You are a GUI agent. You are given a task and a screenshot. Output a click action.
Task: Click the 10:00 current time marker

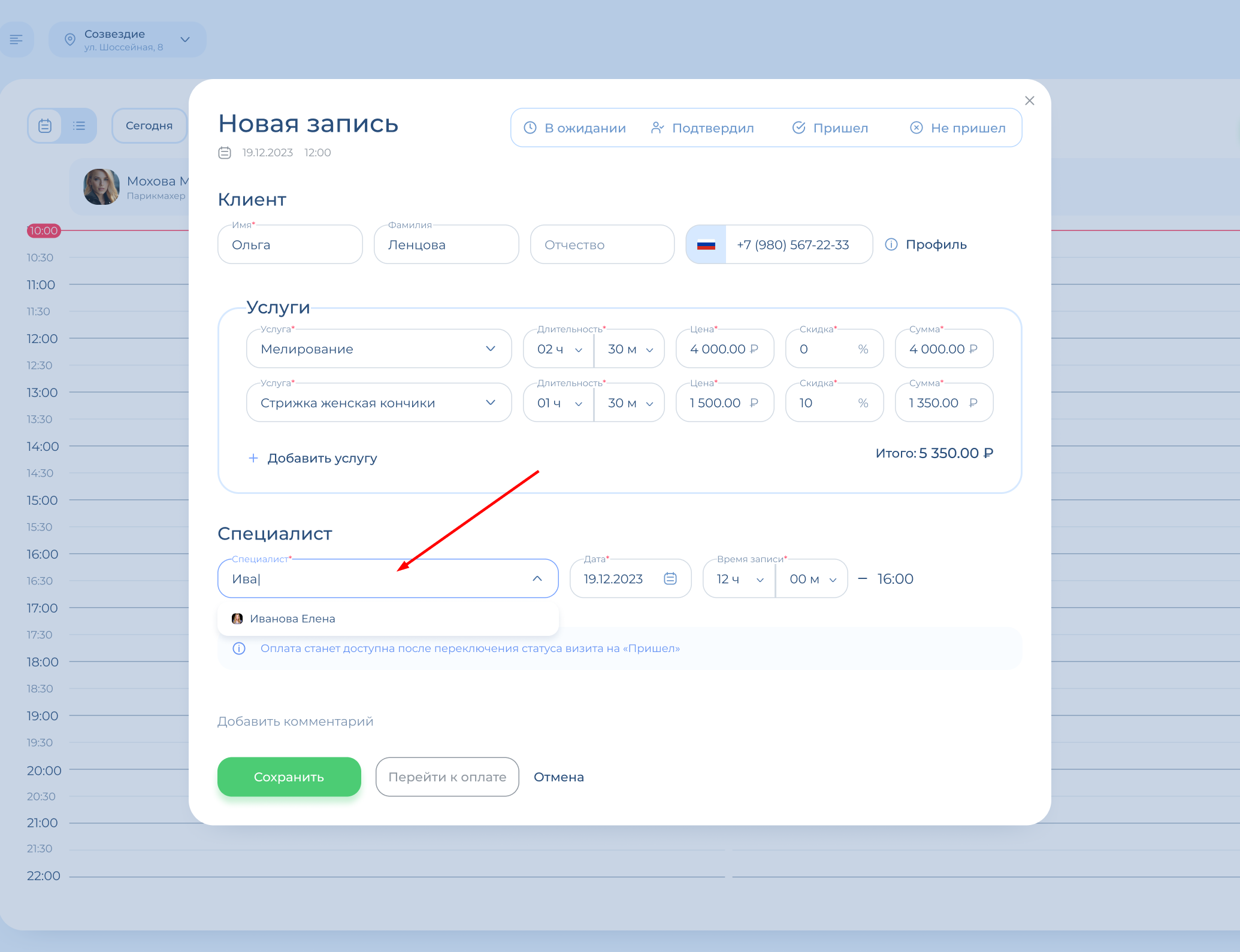pyautogui.click(x=44, y=231)
